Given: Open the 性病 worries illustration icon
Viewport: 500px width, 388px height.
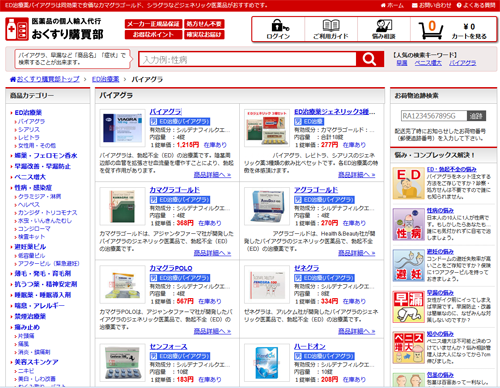Looking at the screenshot, I should [408, 224].
